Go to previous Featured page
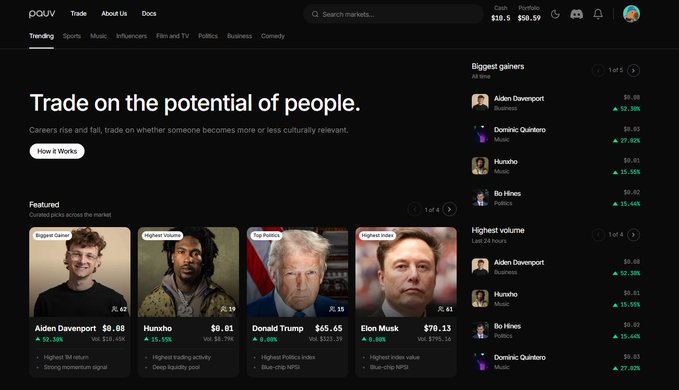Viewport: 679px width, 390px height. tap(414, 210)
